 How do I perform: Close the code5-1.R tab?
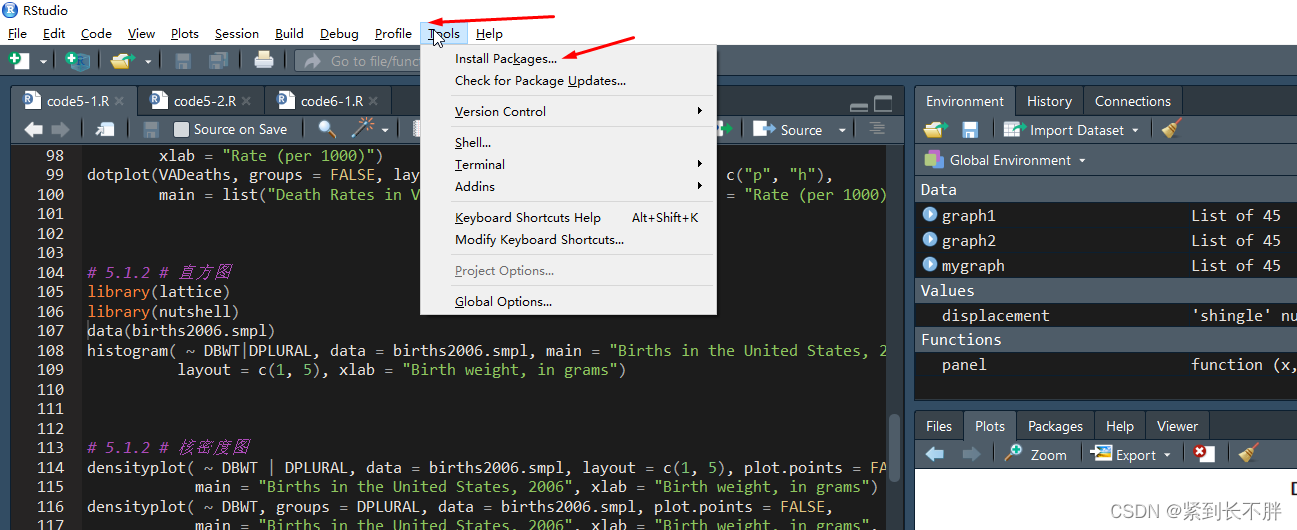click(x=120, y=101)
